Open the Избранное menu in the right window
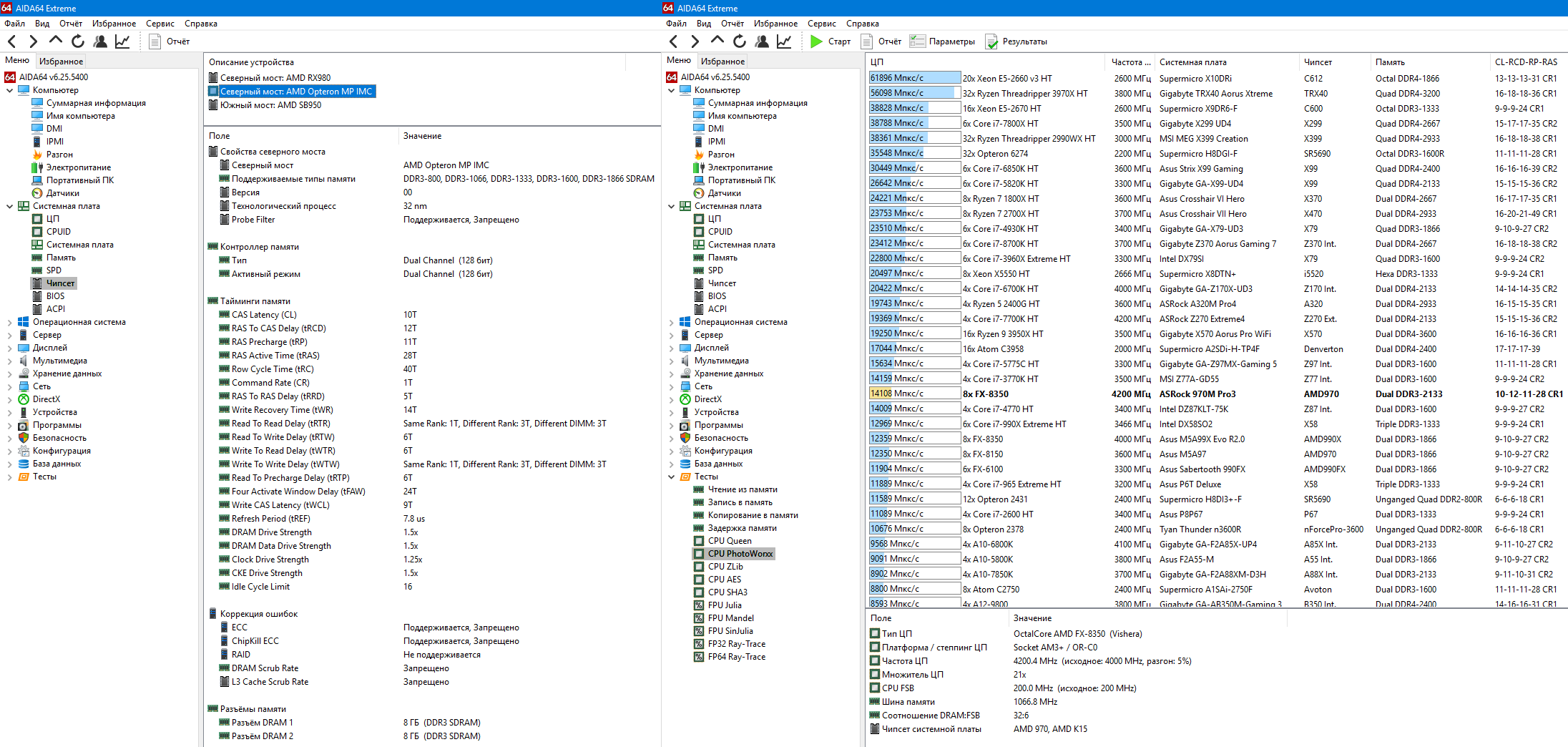1568x747 pixels. 775,24
